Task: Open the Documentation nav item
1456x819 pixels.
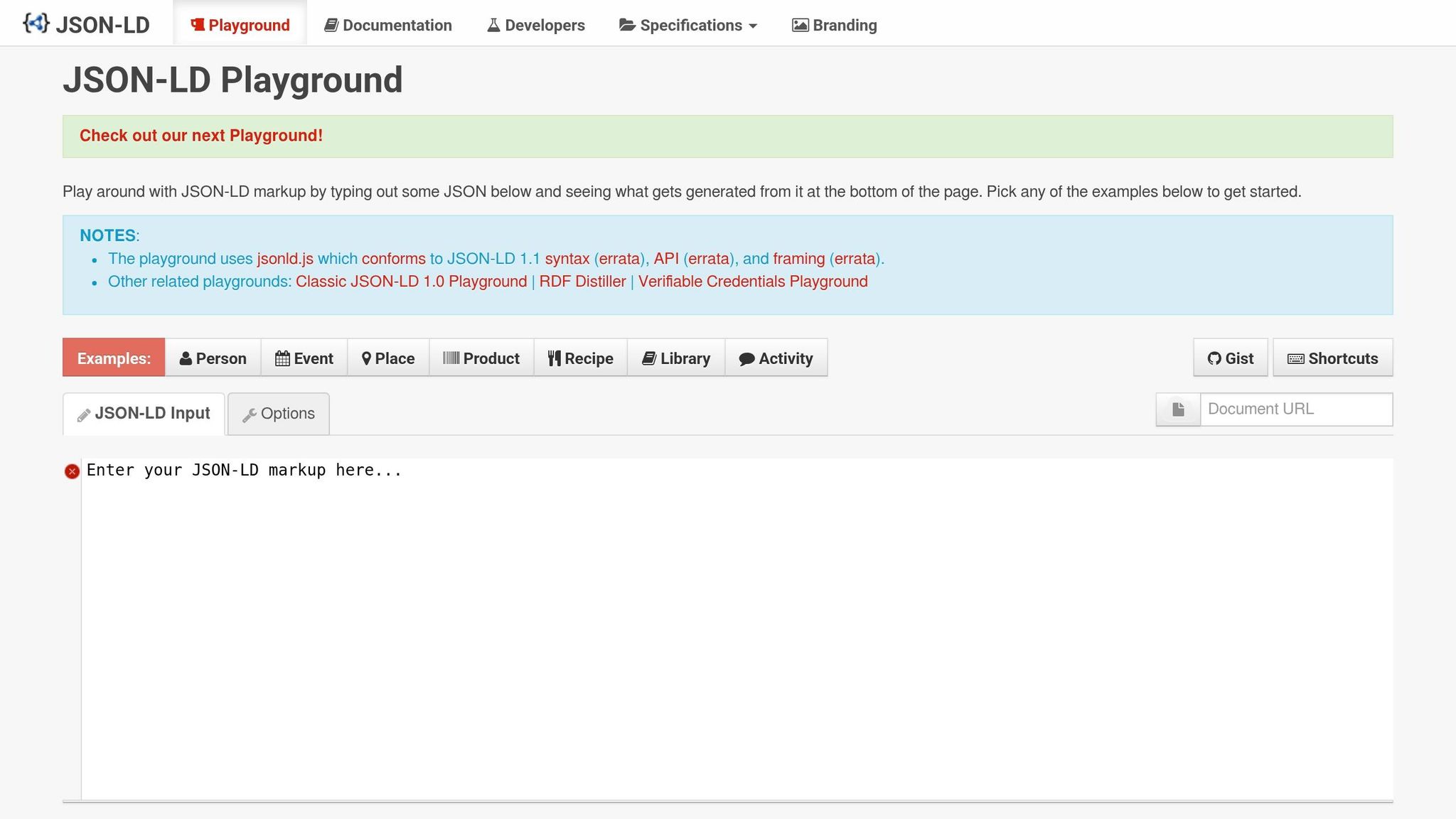Action: (x=388, y=25)
